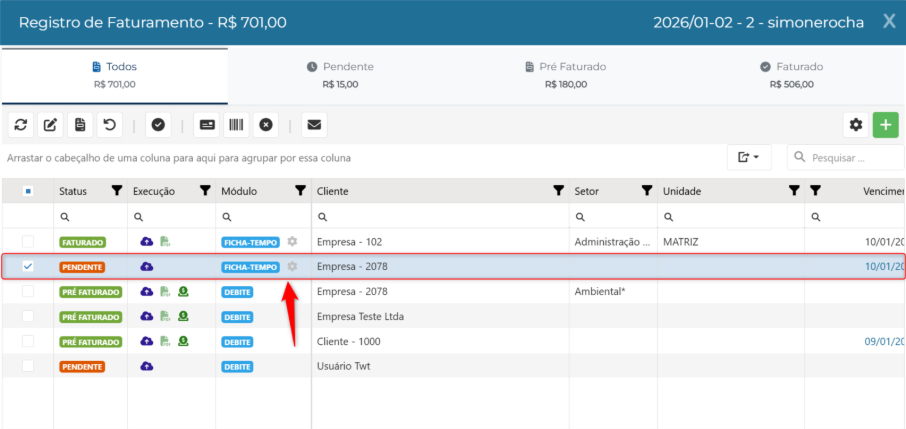Switch to the Faturado tab

(792, 75)
